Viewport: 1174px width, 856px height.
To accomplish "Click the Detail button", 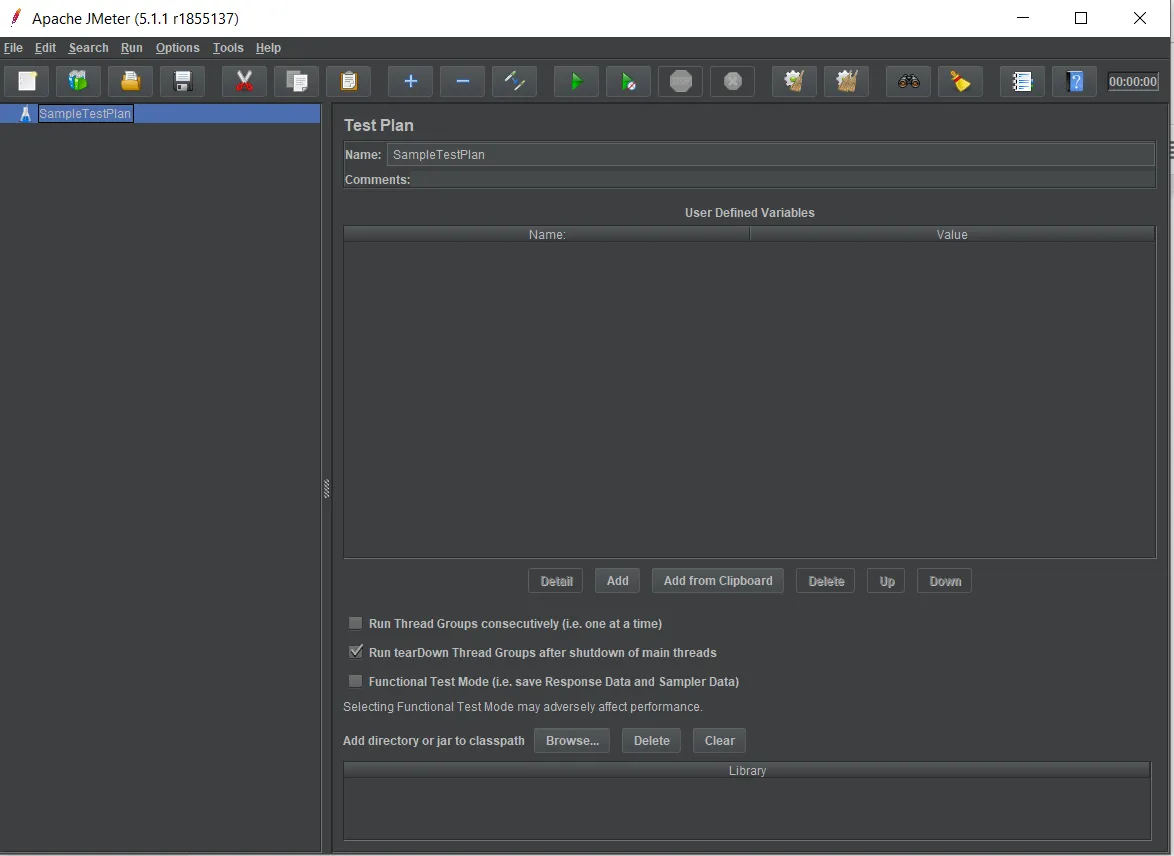I will pyautogui.click(x=556, y=581).
